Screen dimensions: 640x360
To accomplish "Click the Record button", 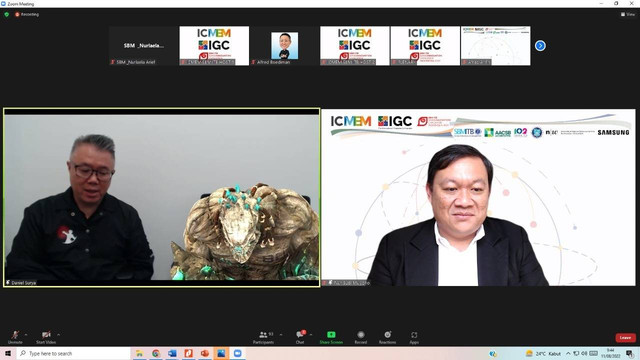I will pos(361,337).
